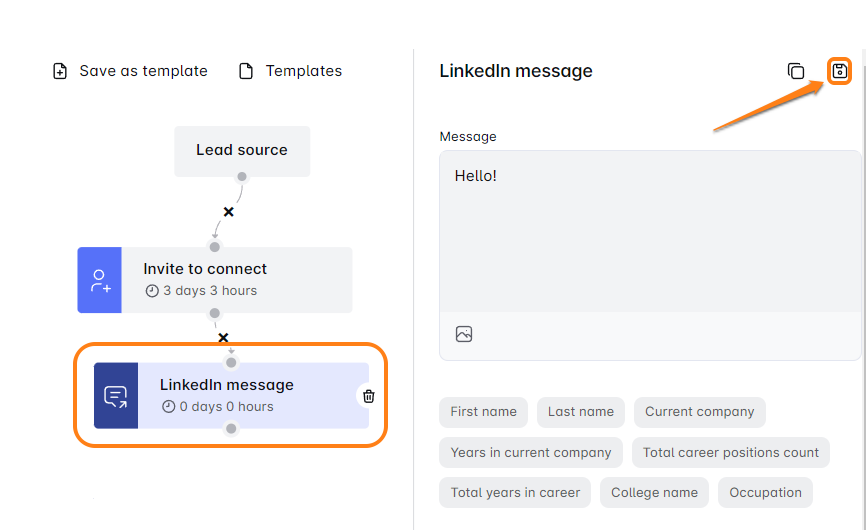
Task: Add Years in current company variable
Action: click(x=531, y=452)
